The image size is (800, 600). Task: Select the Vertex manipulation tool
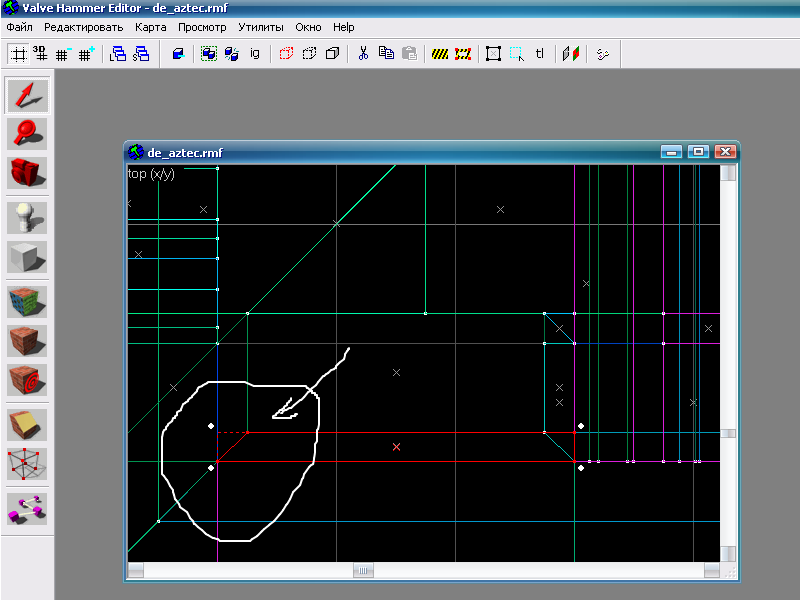point(27,464)
